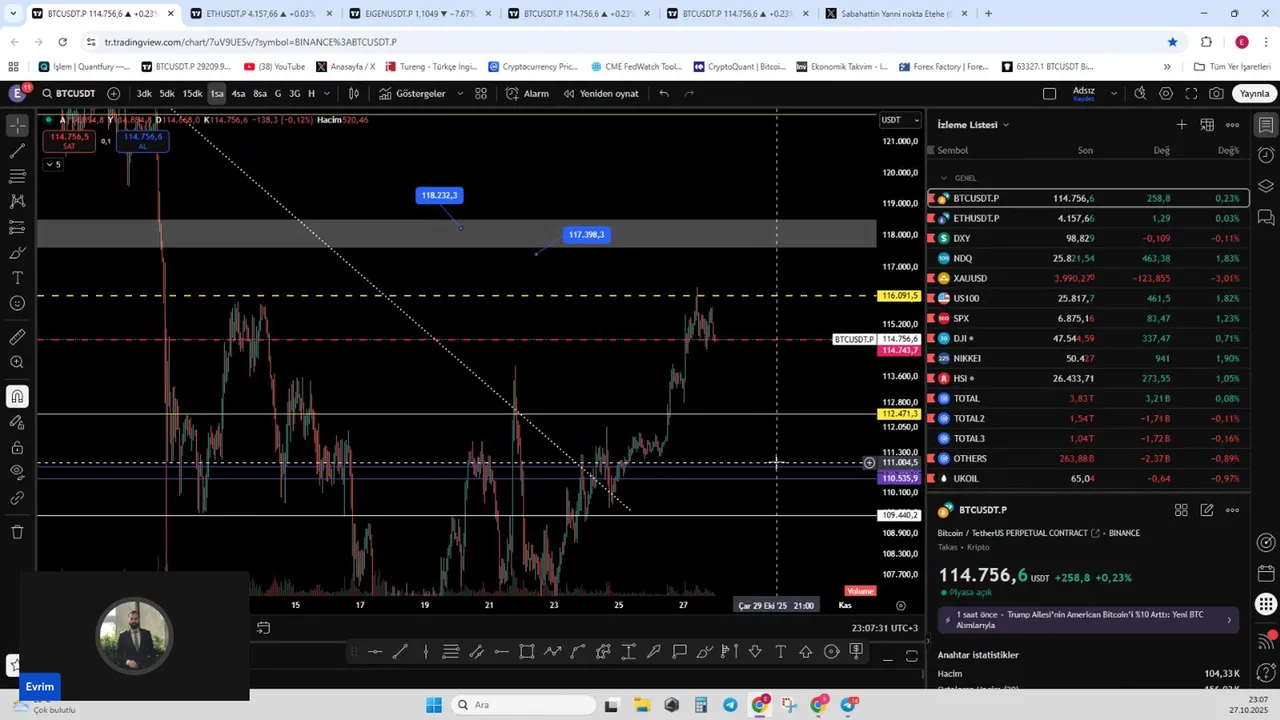Image resolution: width=1280 pixels, height=720 pixels.
Task: Start Yeniden oynat bar replay
Action: pos(600,93)
